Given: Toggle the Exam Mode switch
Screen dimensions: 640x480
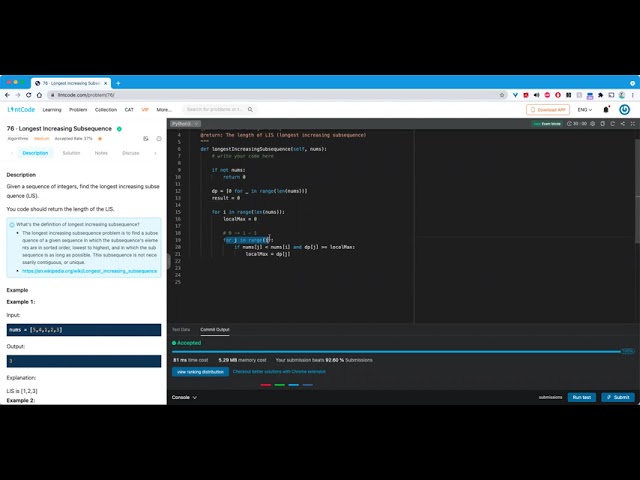Looking at the screenshot, I should 547,124.
